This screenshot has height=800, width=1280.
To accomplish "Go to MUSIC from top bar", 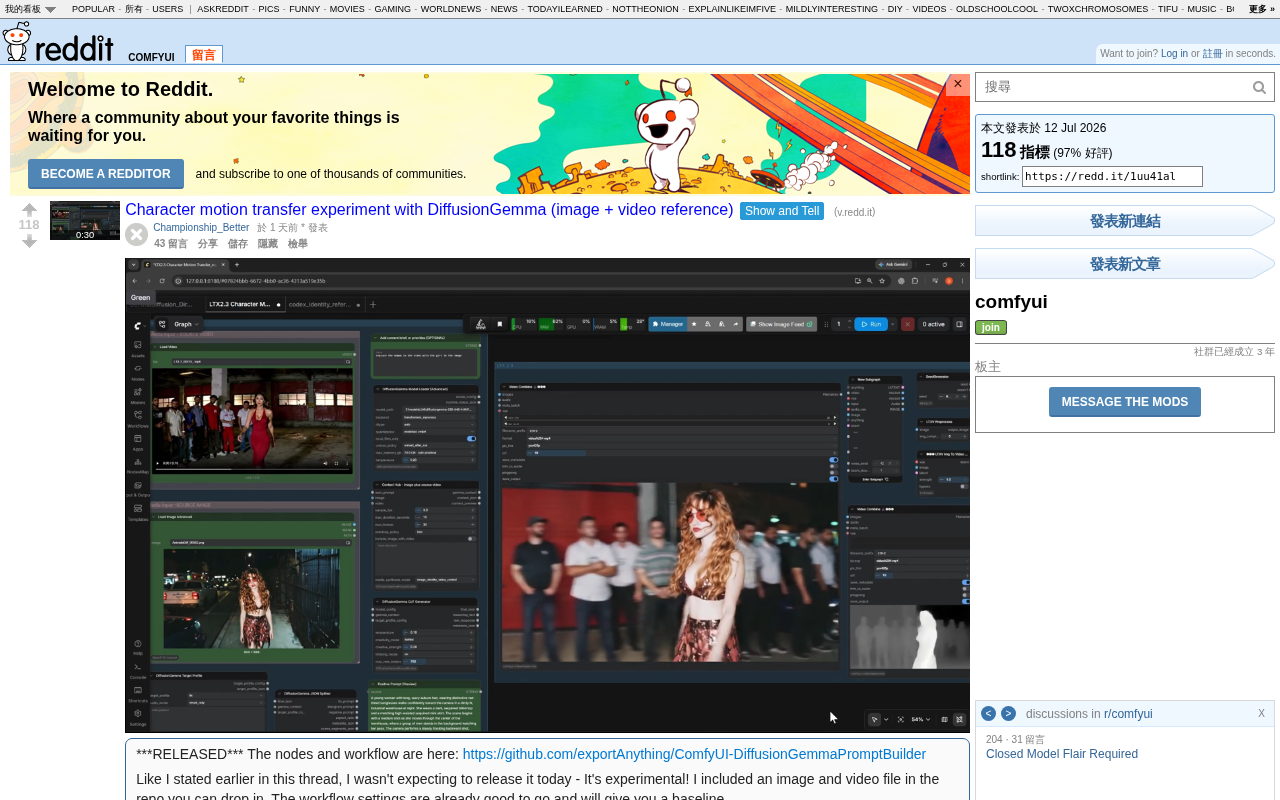I will [1202, 9].
